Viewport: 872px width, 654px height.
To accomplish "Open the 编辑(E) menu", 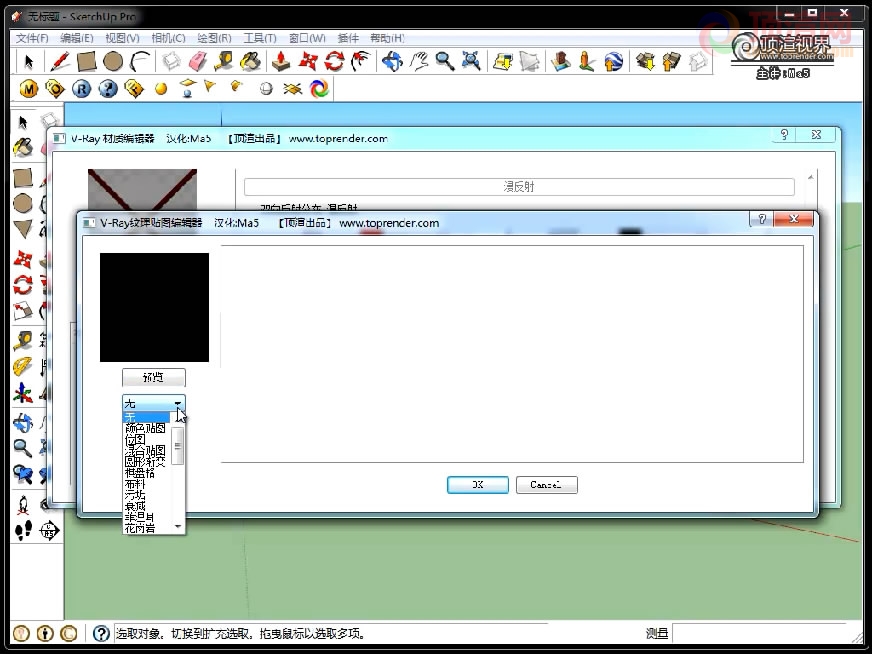I will click(77, 38).
